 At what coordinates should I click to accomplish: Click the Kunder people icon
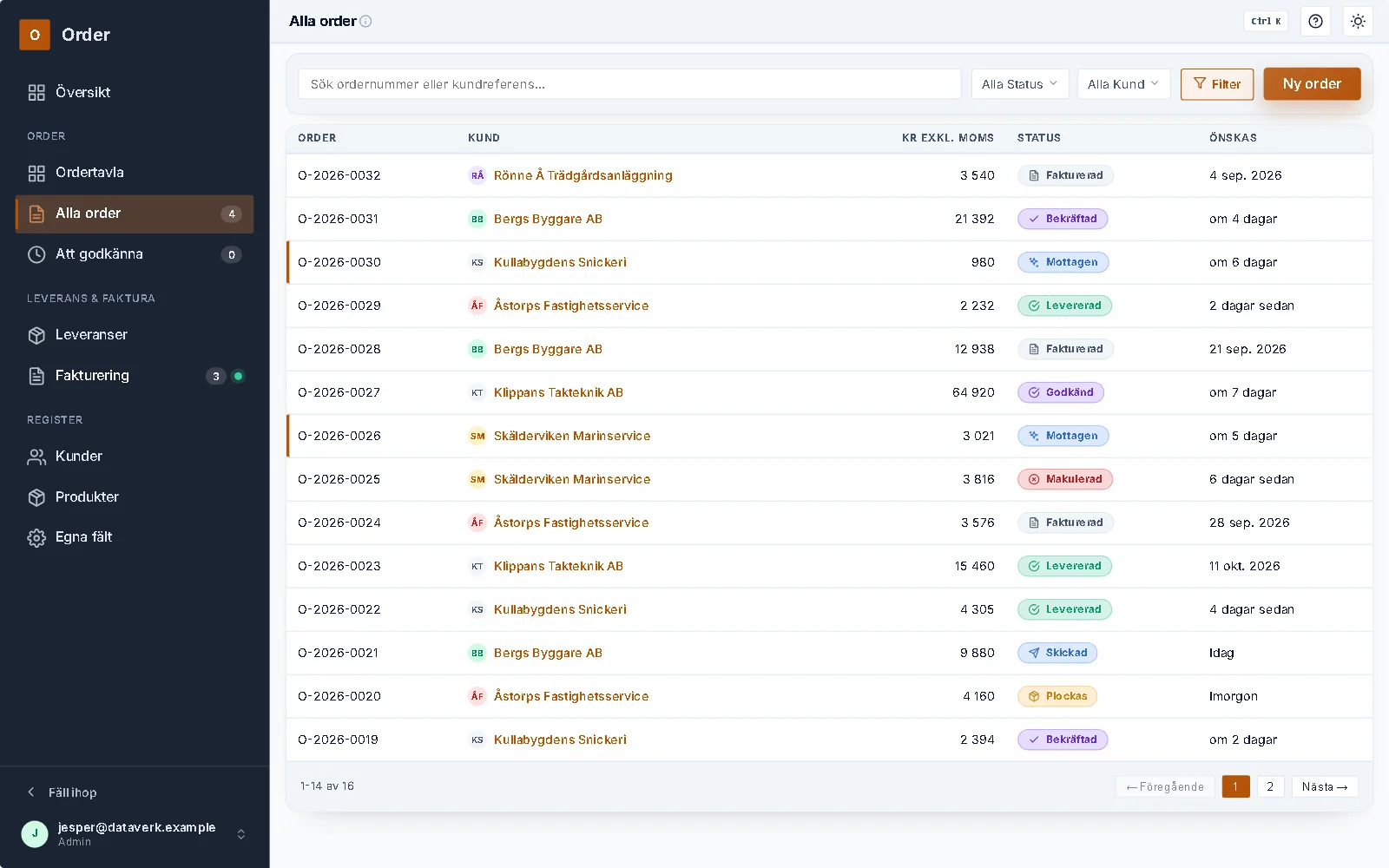click(x=36, y=457)
